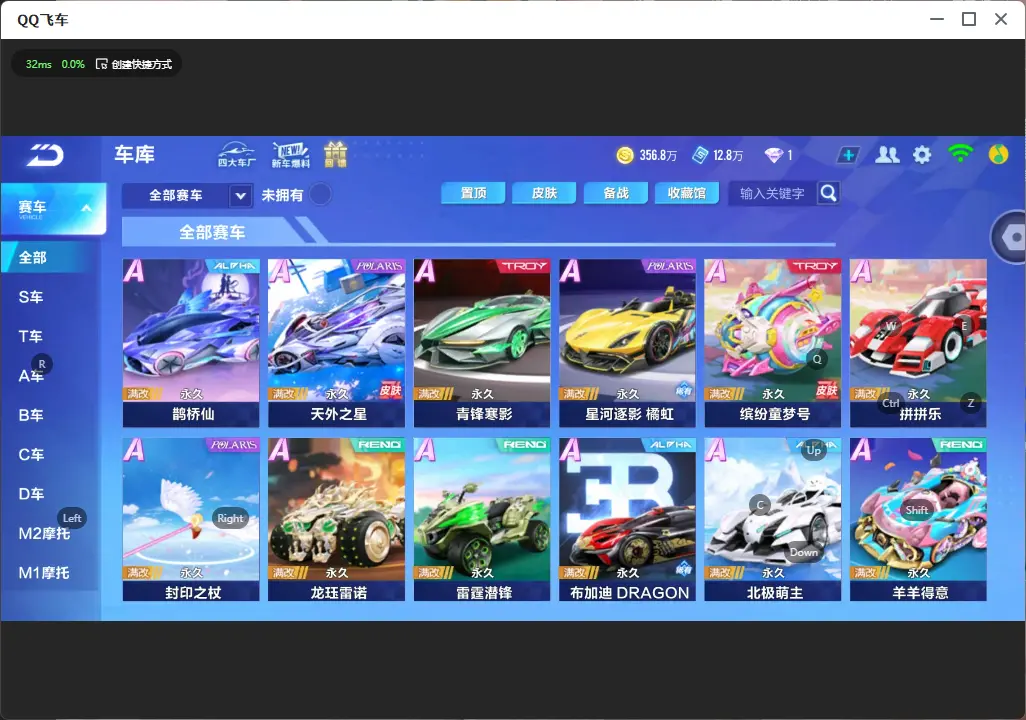Click the pink diamond currency icon

(773, 155)
